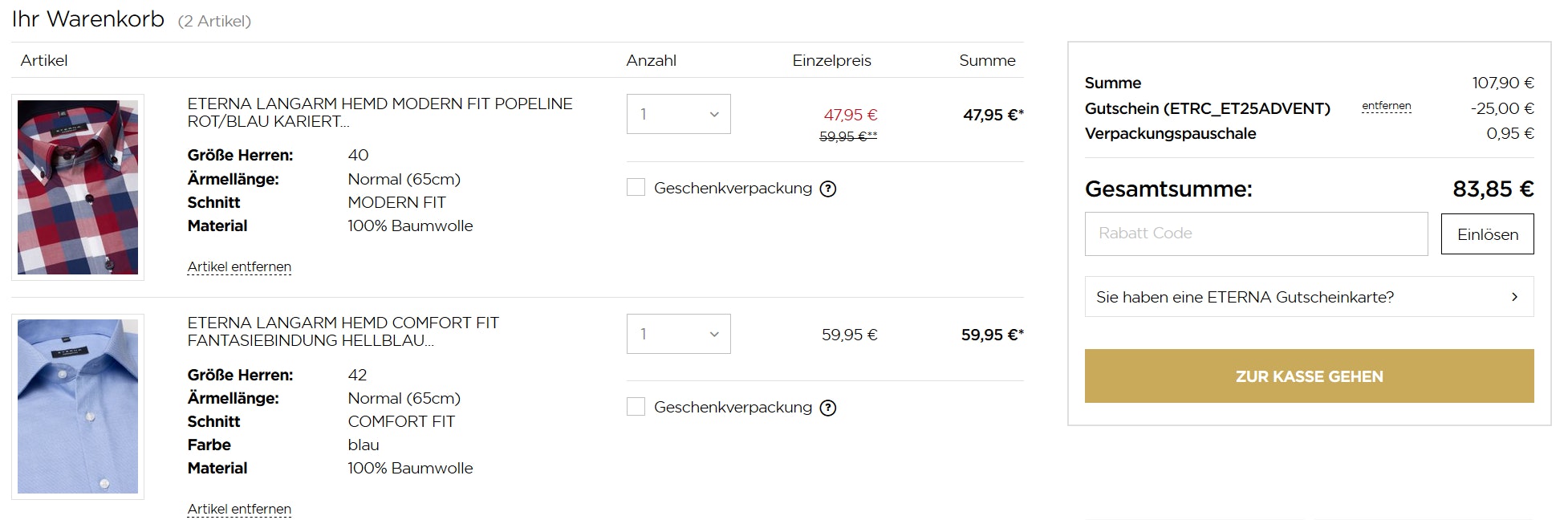
Task: Focus the Rabatt Code input field
Action: [x=1256, y=234]
